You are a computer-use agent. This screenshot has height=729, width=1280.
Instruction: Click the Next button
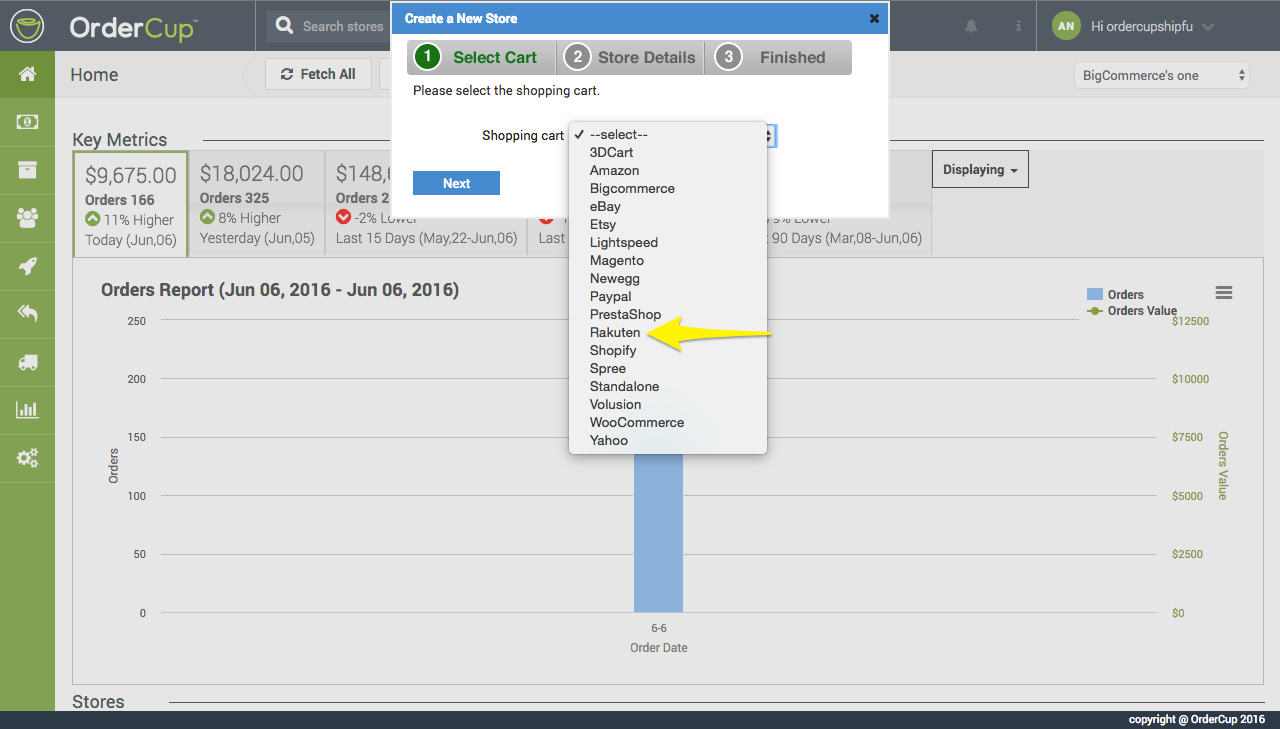(456, 183)
